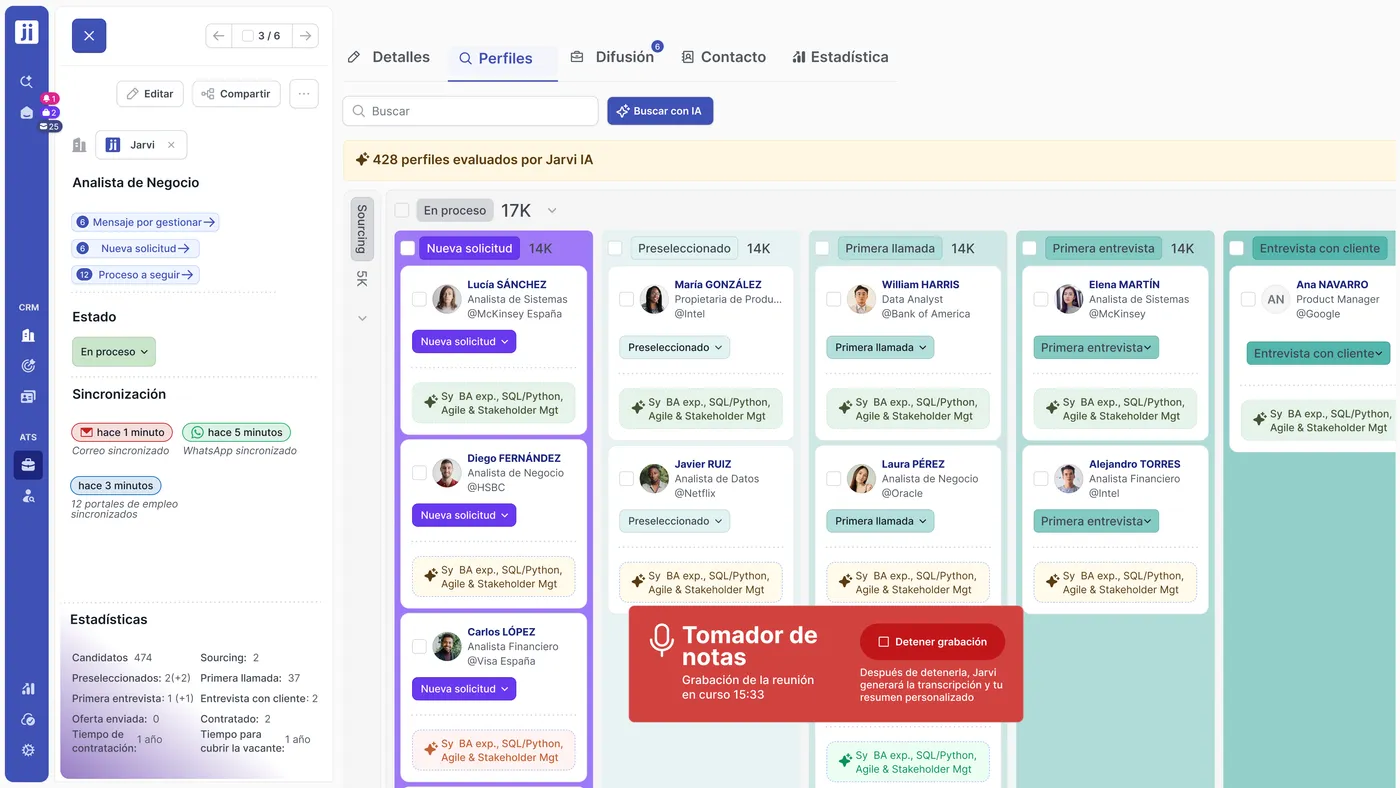This screenshot has height=788, width=1400.
Task: Open the Jarvi logo home icon
Action: click(27, 32)
